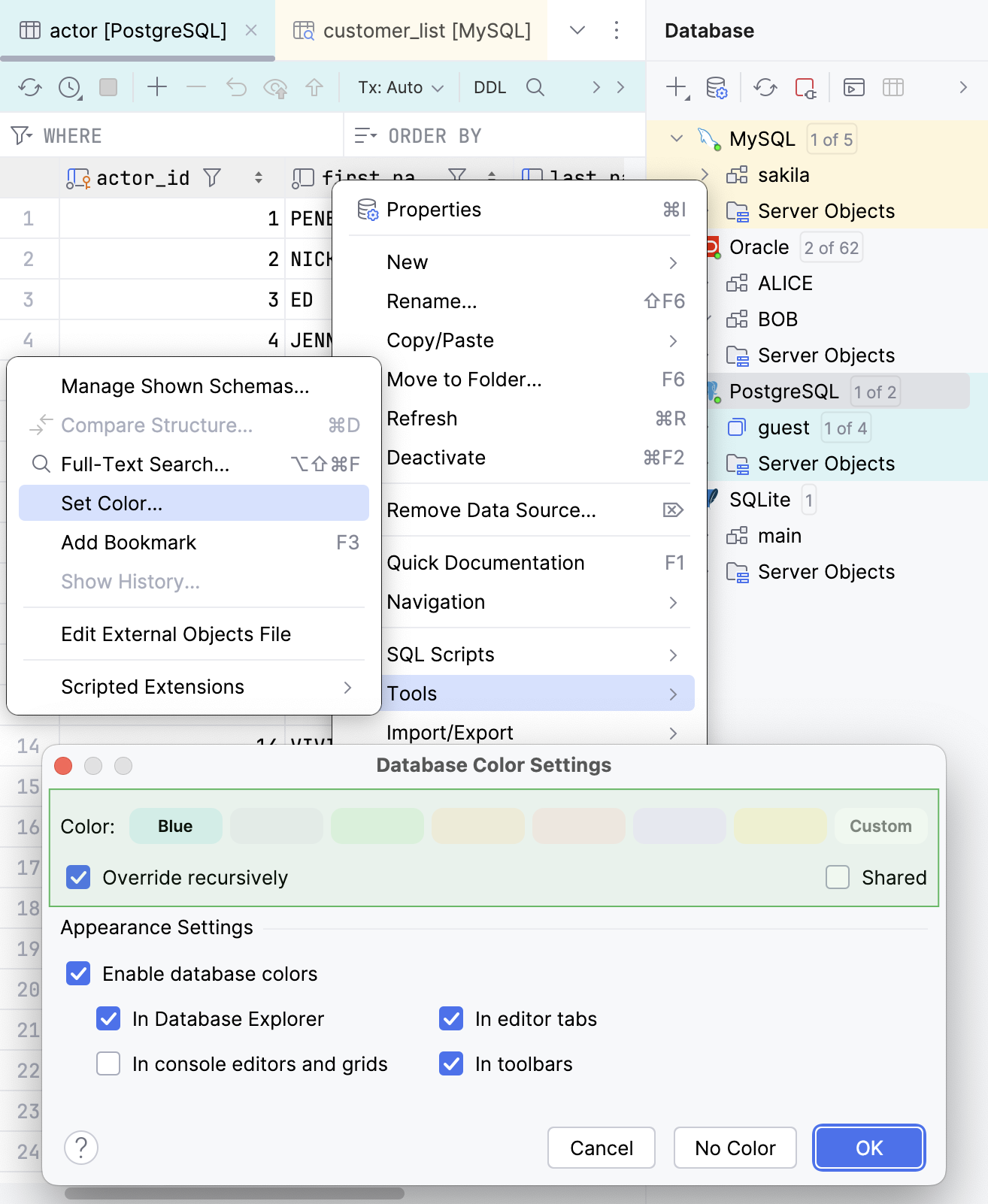Click the OK button

(x=868, y=1148)
